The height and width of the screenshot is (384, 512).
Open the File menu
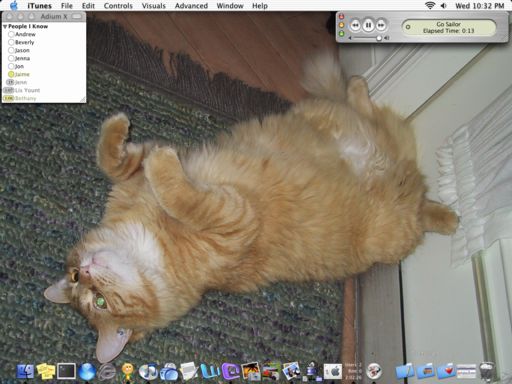(x=67, y=6)
